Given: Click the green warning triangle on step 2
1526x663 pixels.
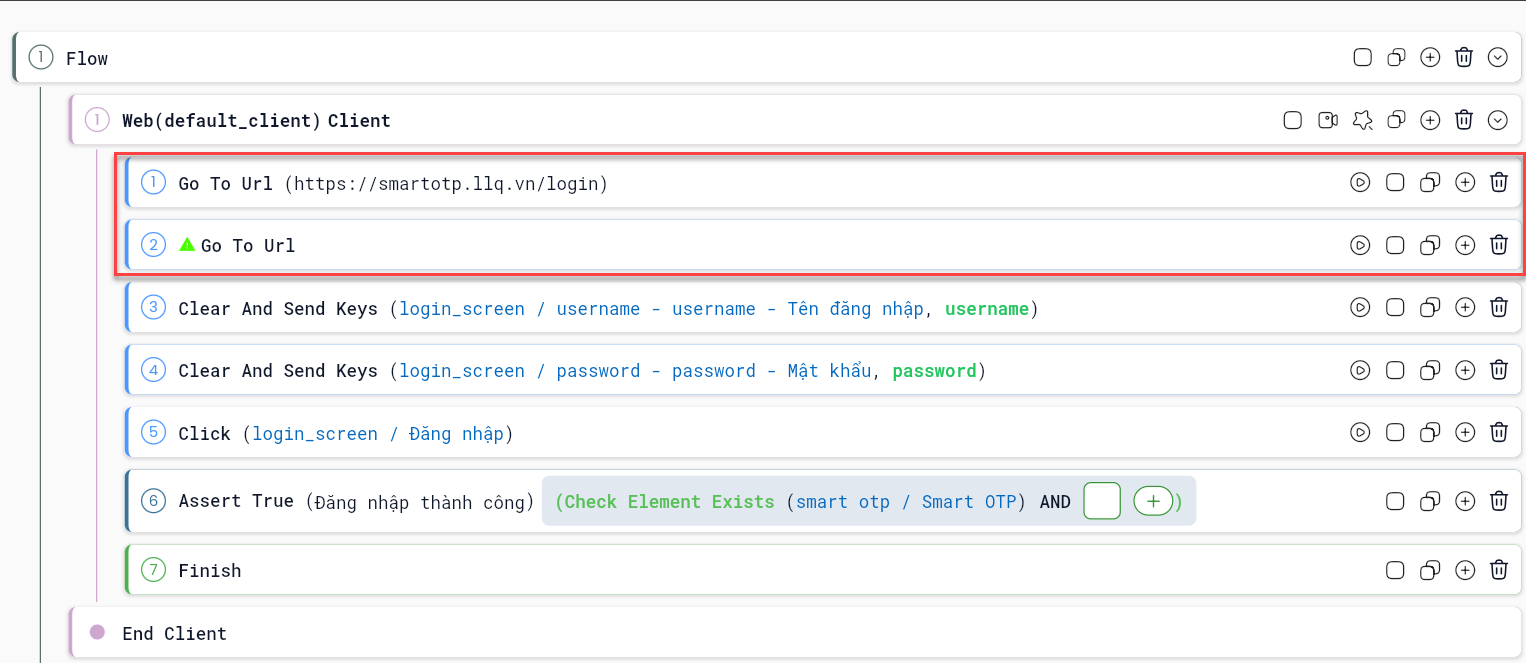Looking at the screenshot, I should click(187, 244).
